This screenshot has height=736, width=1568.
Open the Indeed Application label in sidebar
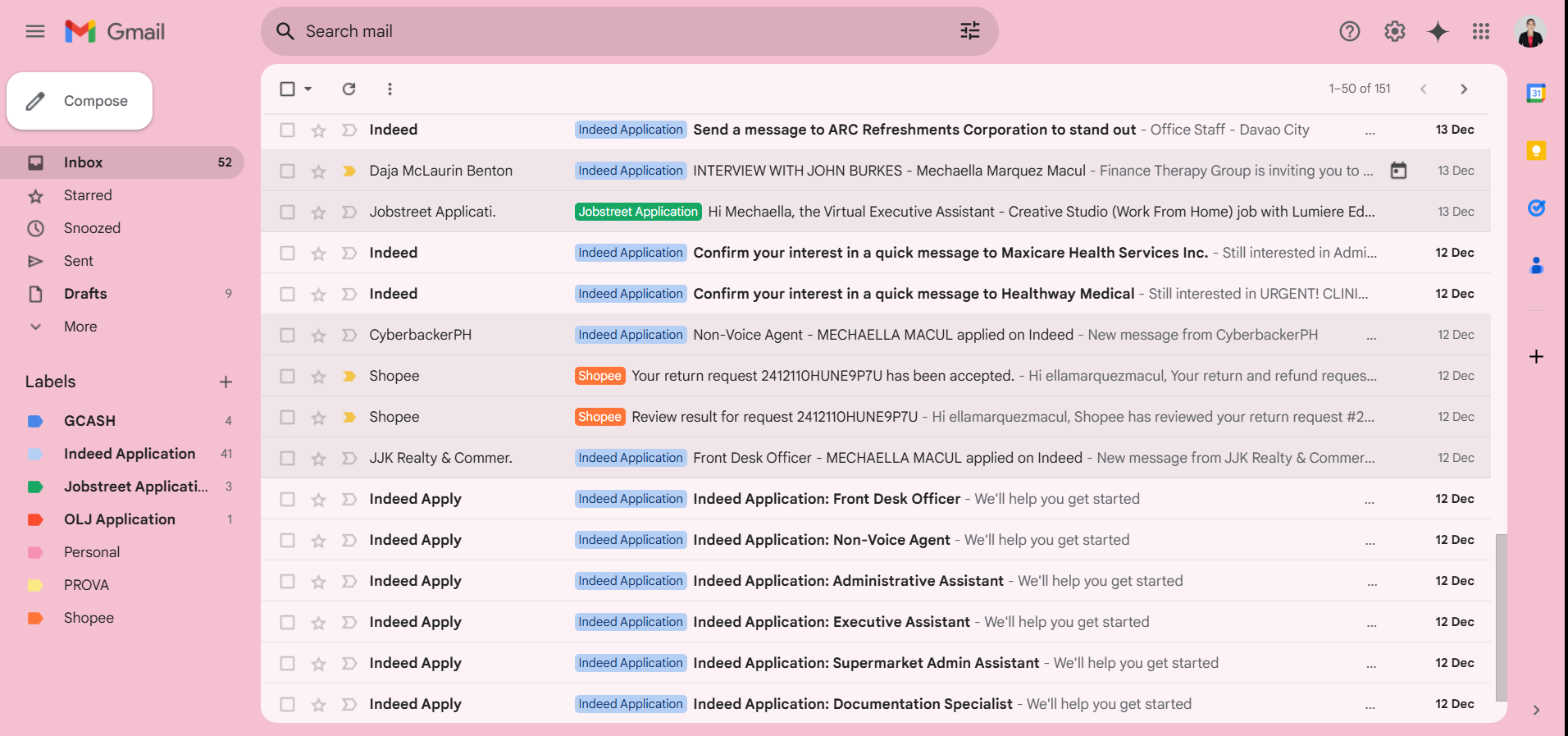tap(122, 454)
